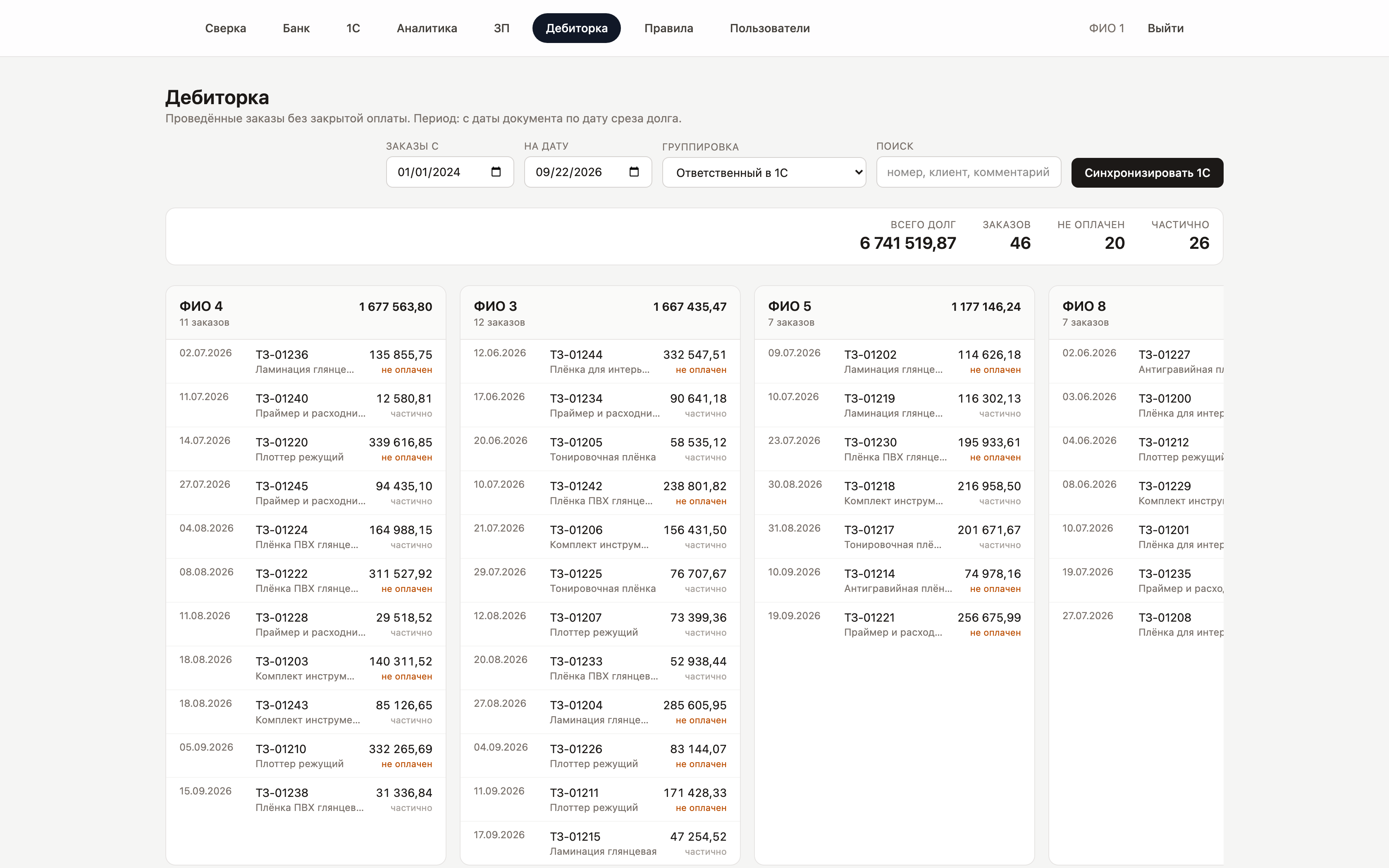This screenshot has width=1389, height=868.
Task: Select order ТЗ-01208 row
Action: point(1136,624)
